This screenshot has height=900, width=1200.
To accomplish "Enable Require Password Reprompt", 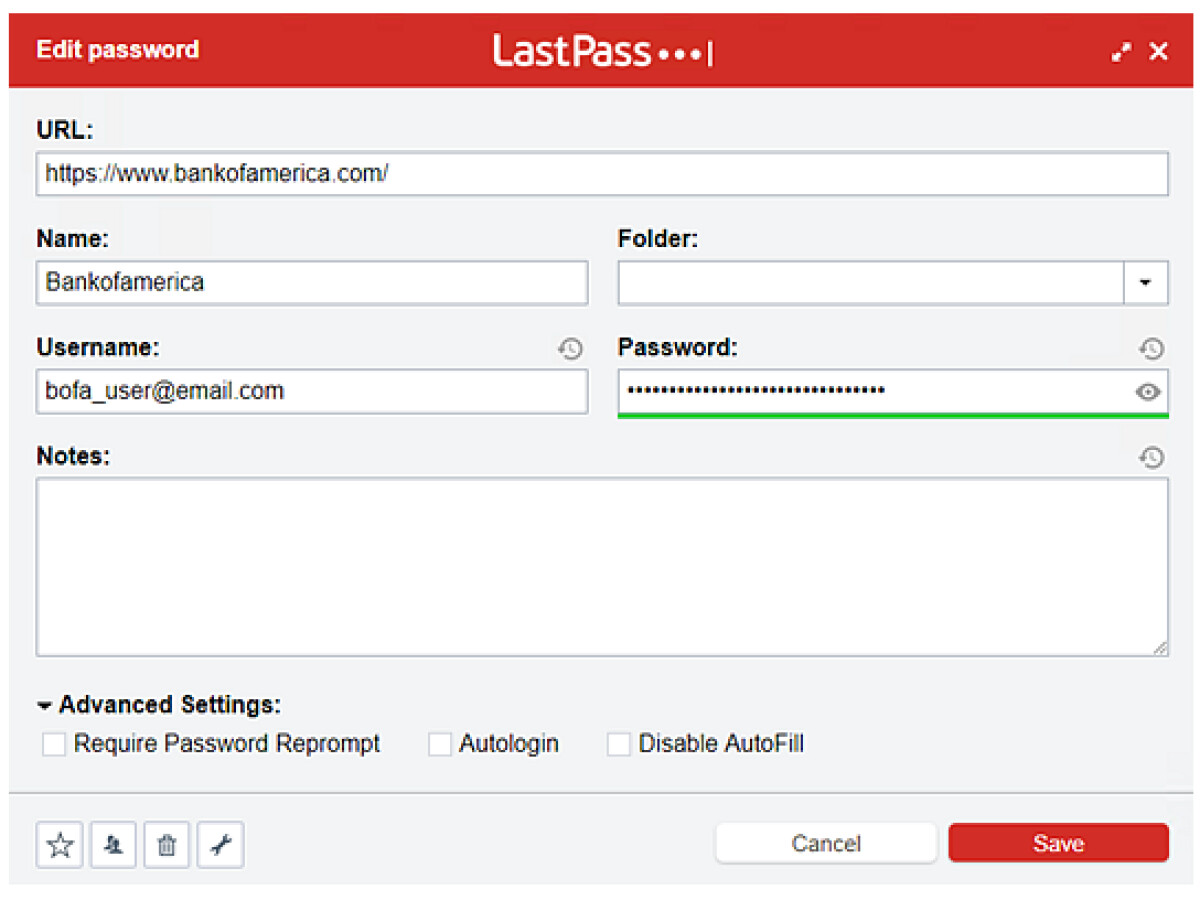I will tap(54, 744).
